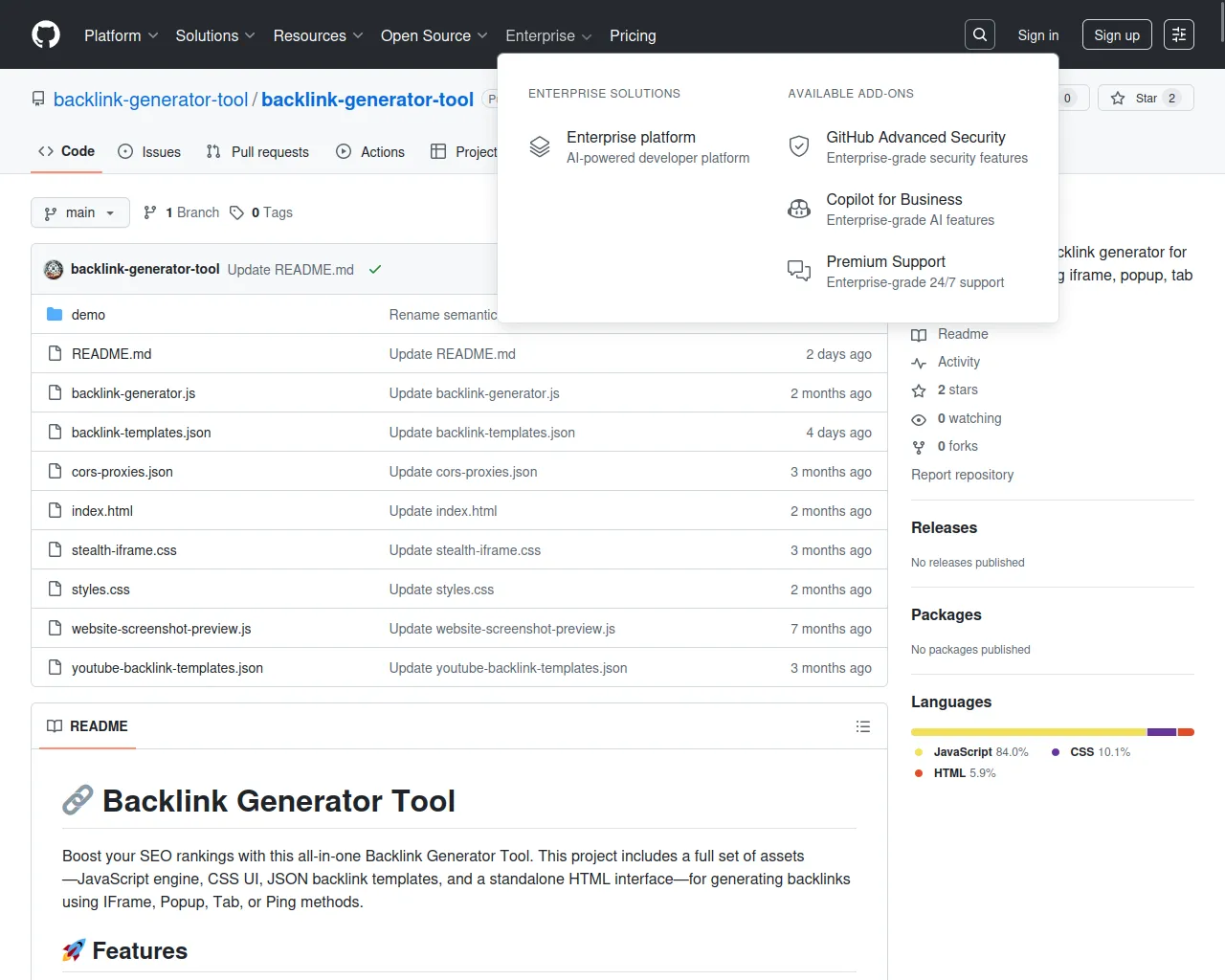
Task: Open the backlink-generator.js file link
Action: (x=133, y=393)
